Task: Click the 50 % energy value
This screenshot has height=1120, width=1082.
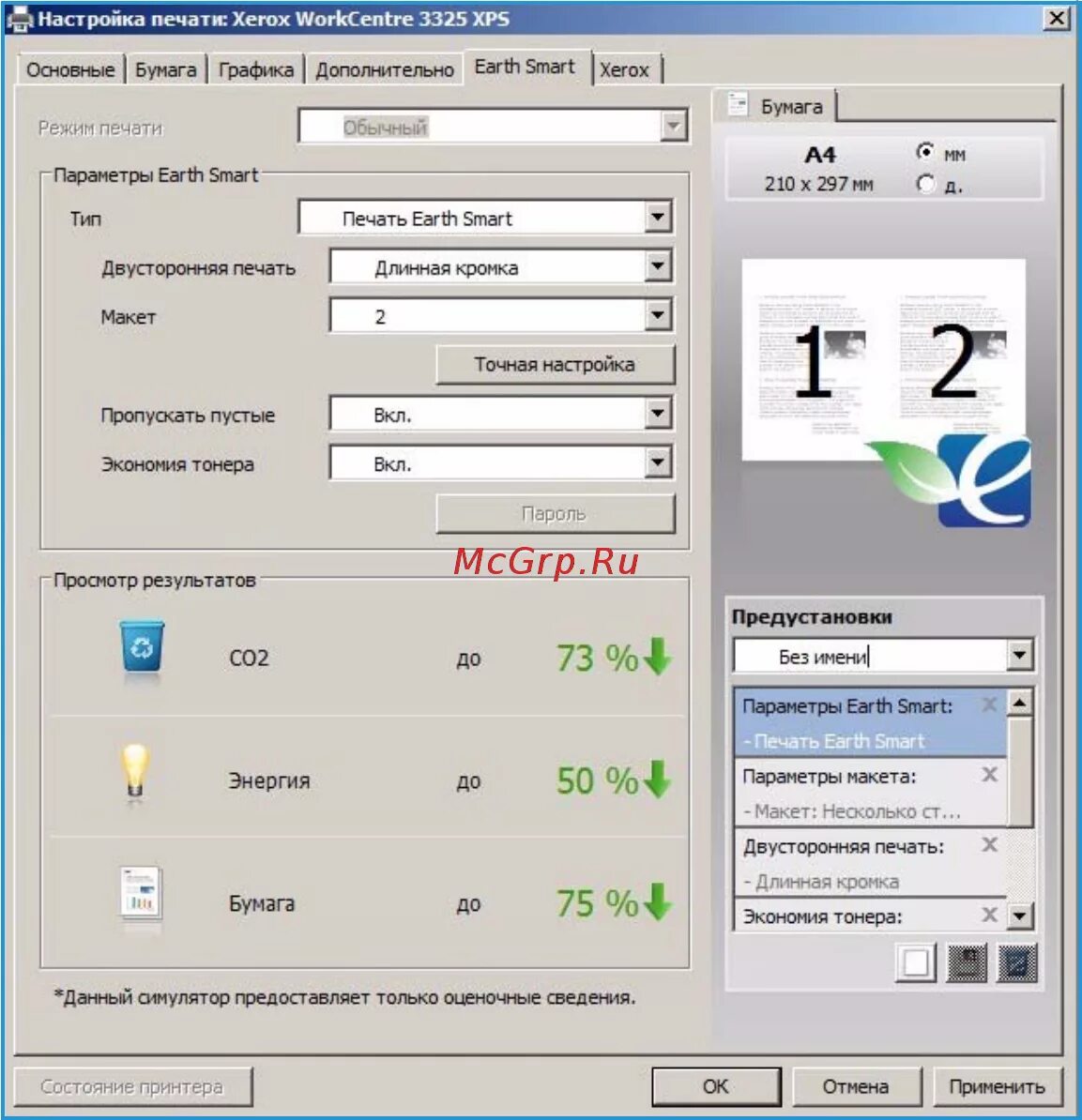Action: coord(597,780)
